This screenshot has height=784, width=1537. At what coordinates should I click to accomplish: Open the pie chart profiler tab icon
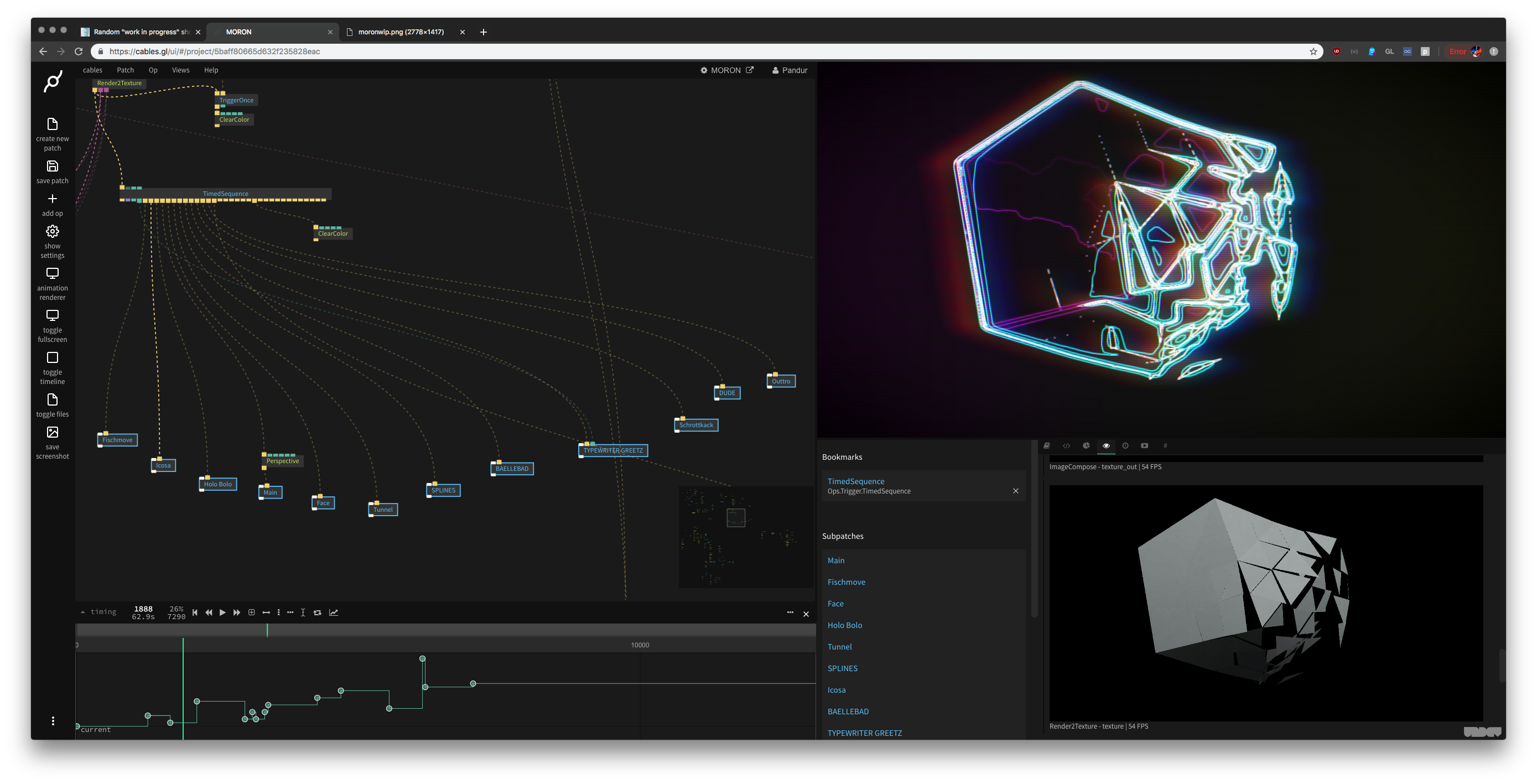coord(1086,446)
